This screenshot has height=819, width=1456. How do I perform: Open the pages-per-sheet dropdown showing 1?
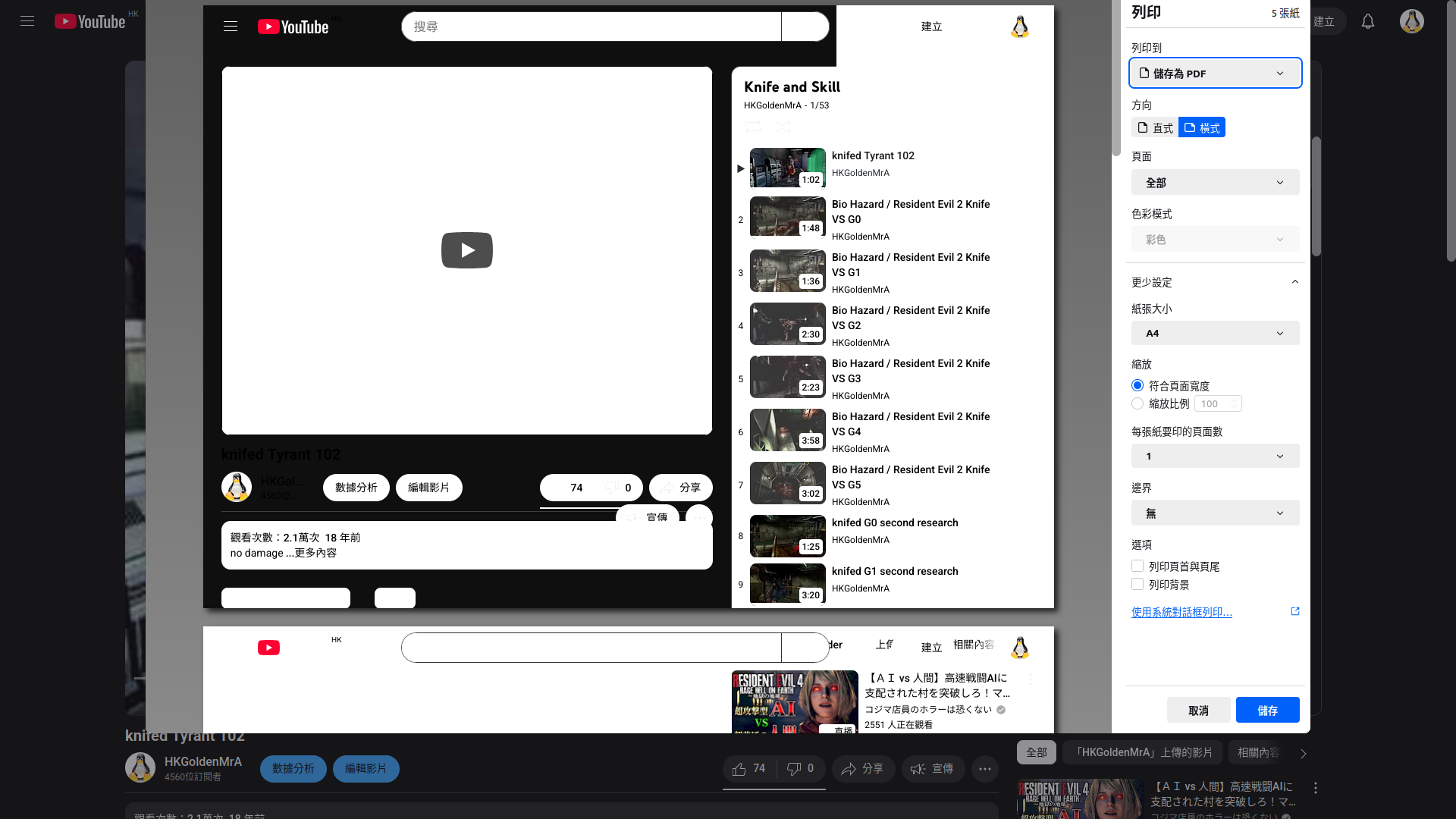[1216, 456]
